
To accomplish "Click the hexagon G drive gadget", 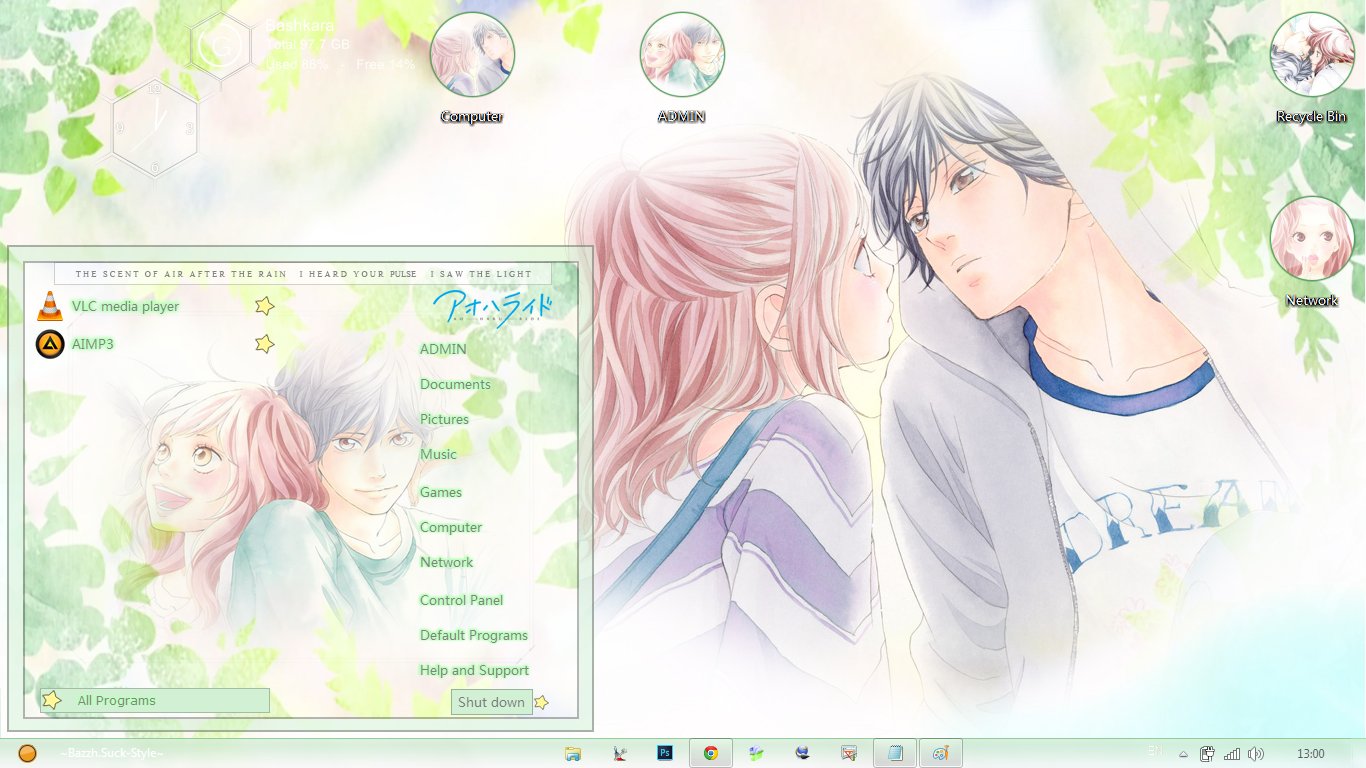I will [x=219, y=46].
